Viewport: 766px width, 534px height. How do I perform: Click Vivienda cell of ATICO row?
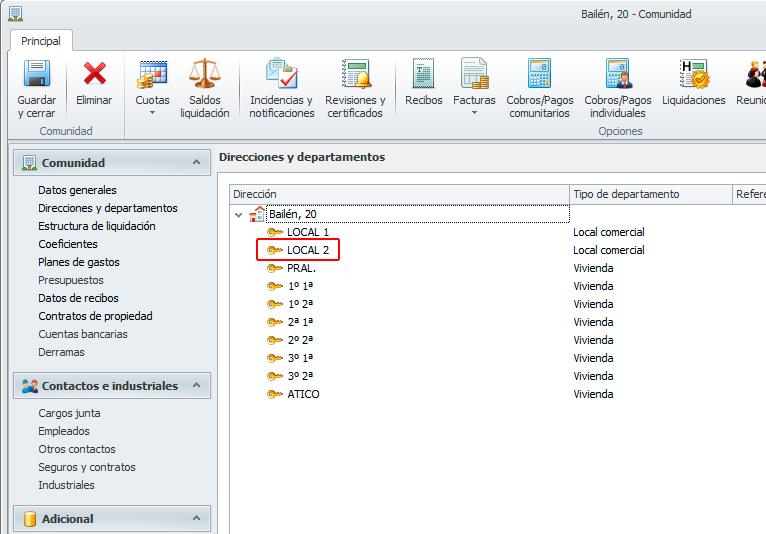tap(593, 394)
